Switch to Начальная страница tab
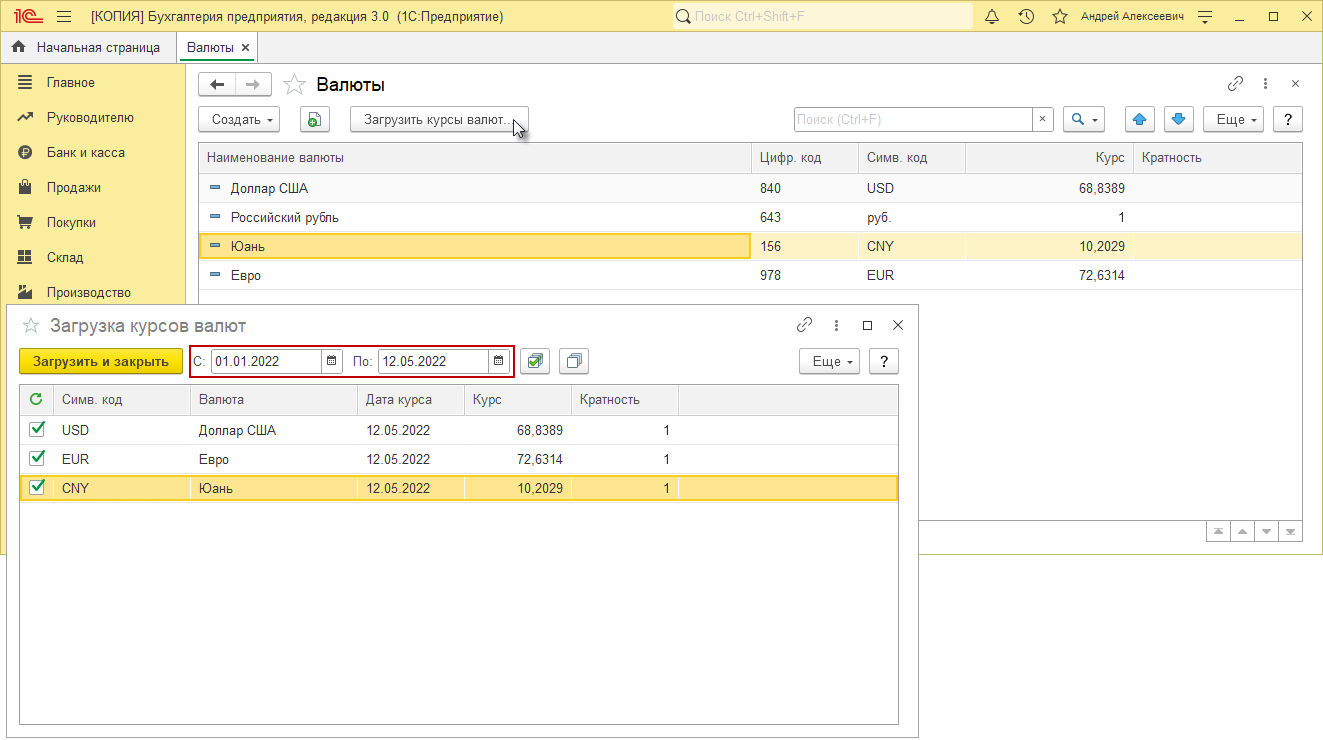Screen dimensions: 1323x740 (88, 47)
